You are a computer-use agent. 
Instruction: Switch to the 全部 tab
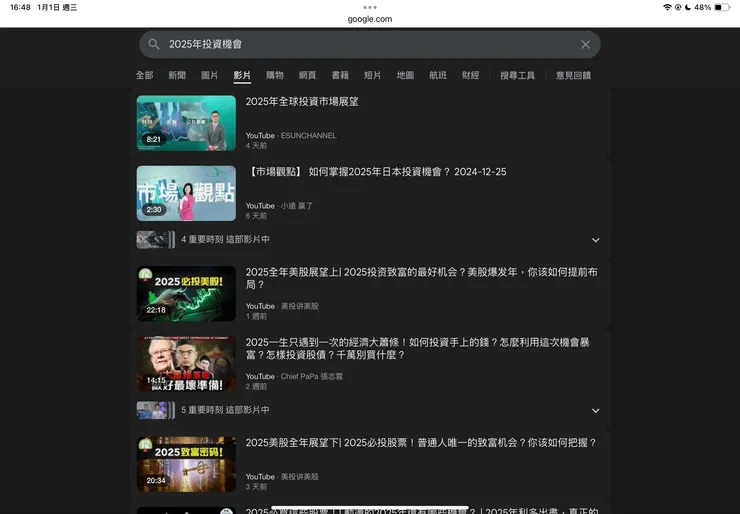click(144, 76)
